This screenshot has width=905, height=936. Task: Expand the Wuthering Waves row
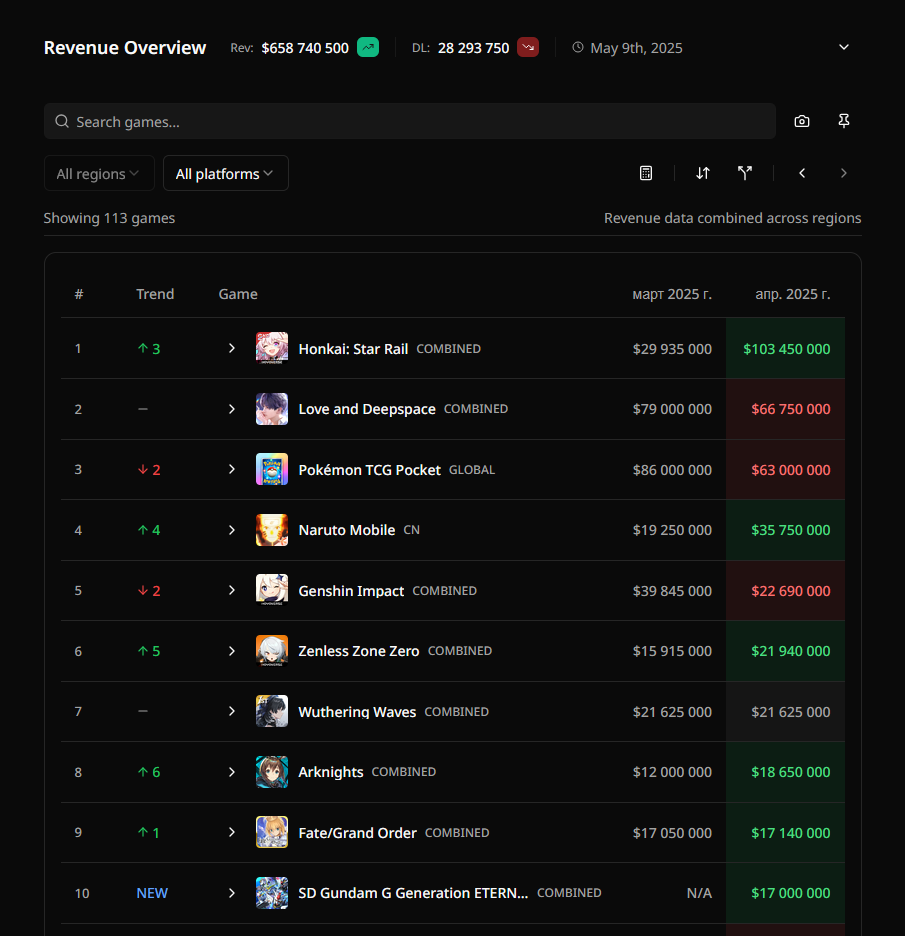tap(232, 711)
